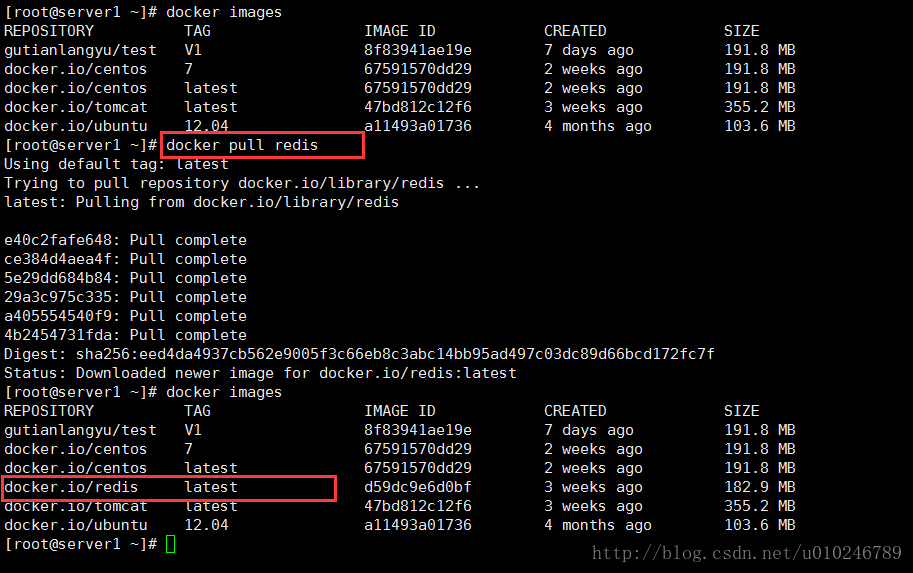Select 103.6 MB in the listing before the pull
Viewport: 913px width, 573px height.
(760, 126)
